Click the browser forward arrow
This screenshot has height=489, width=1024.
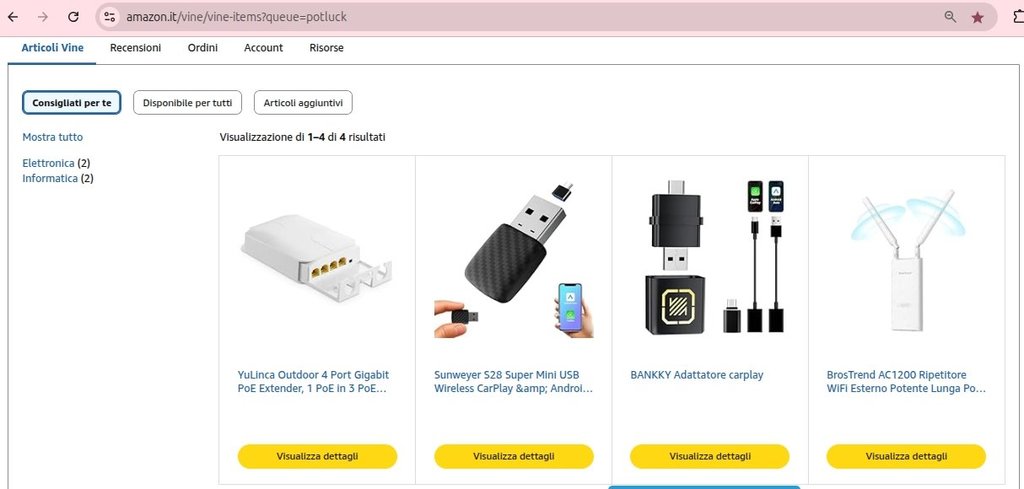pyautogui.click(x=42, y=17)
